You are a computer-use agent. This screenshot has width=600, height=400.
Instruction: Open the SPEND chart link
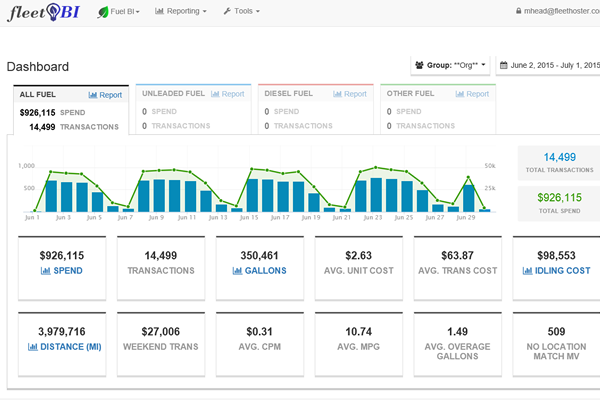coord(62,271)
